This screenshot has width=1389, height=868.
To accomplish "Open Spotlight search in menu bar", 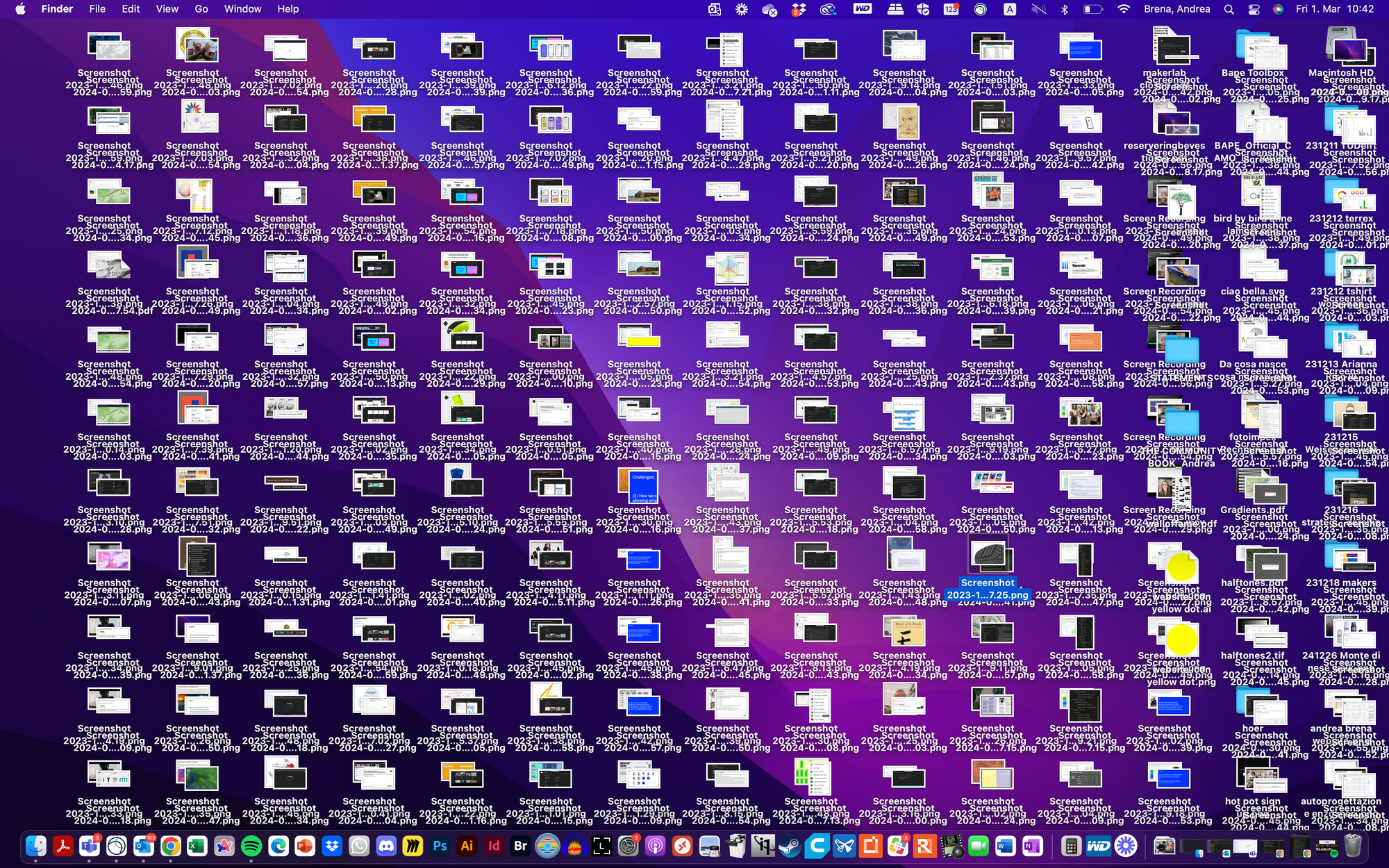I will pos(1229,9).
